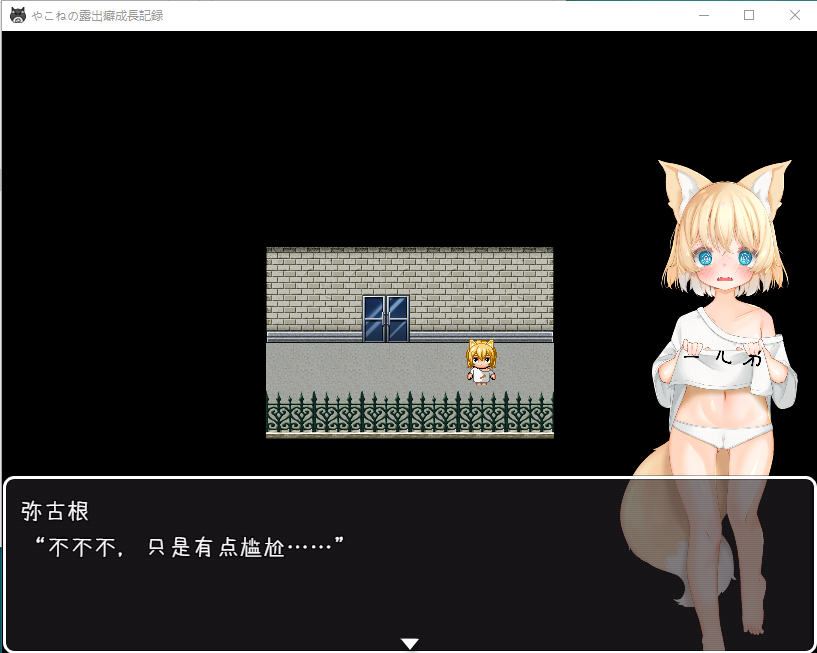Image resolution: width=817 pixels, height=653 pixels.
Task: Click the speaker name 弥古根
Action: [55, 511]
